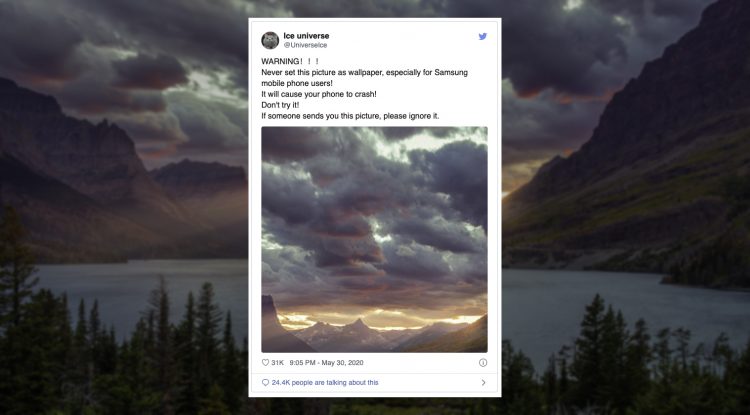
Task: Click the "Don't try it!" line
Action: (x=280, y=105)
